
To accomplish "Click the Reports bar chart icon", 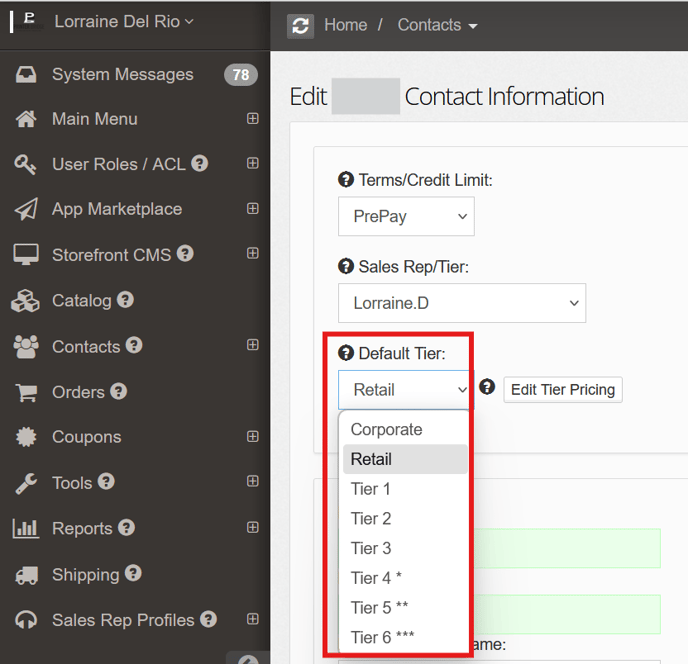I will pyautogui.click(x=26, y=528).
